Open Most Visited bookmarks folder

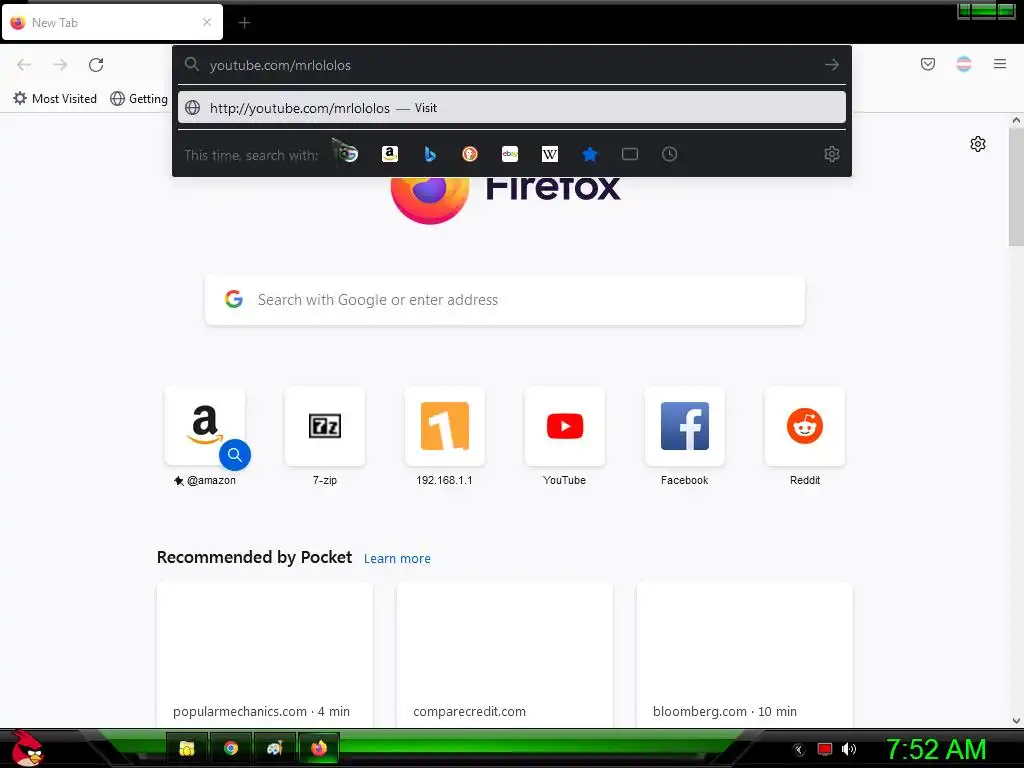tap(55, 99)
